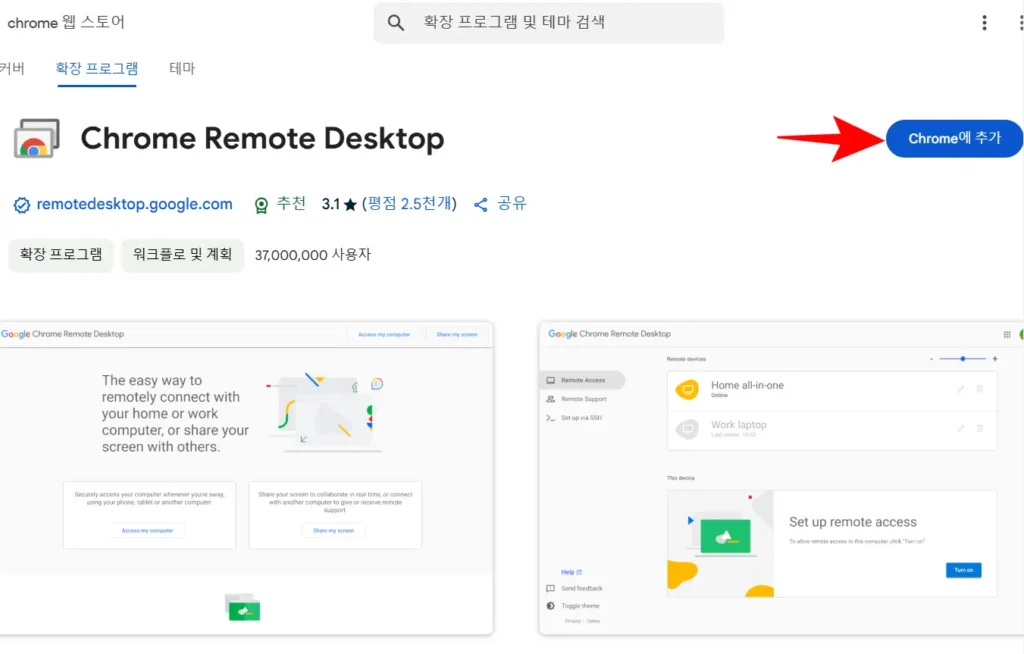The height and width of the screenshot is (654, 1024).
Task: Select the partially visible 커버 tab
Action: pyautogui.click(x=12, y=68)
